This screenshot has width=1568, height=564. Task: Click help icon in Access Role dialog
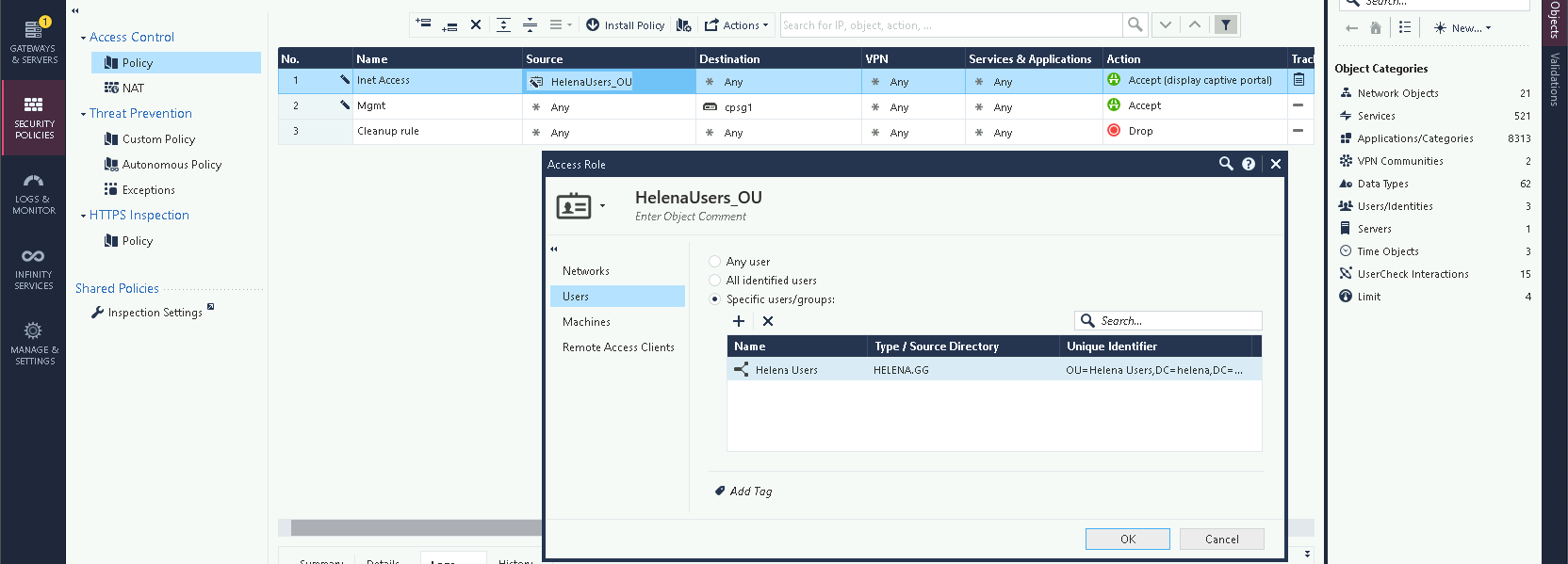[1249, 164]
